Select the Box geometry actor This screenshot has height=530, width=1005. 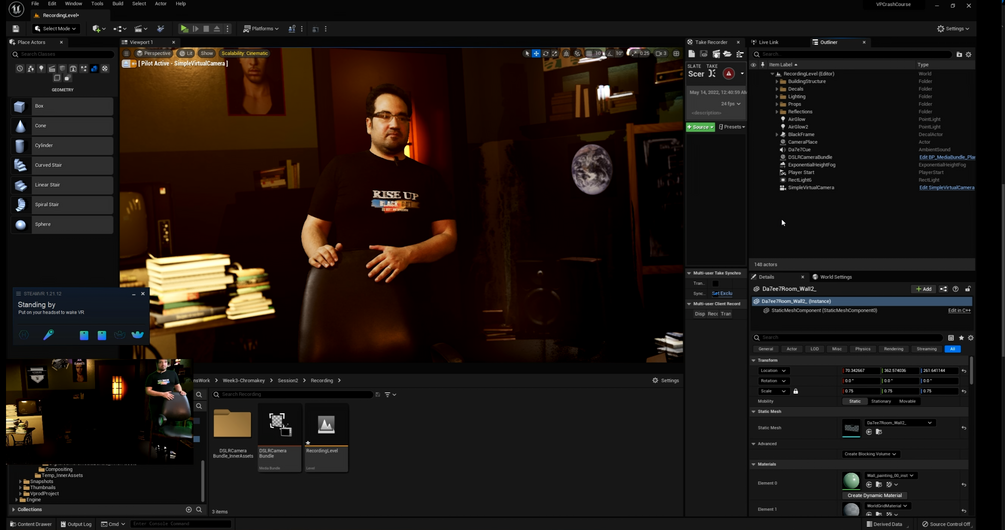[x=62, y=106]
